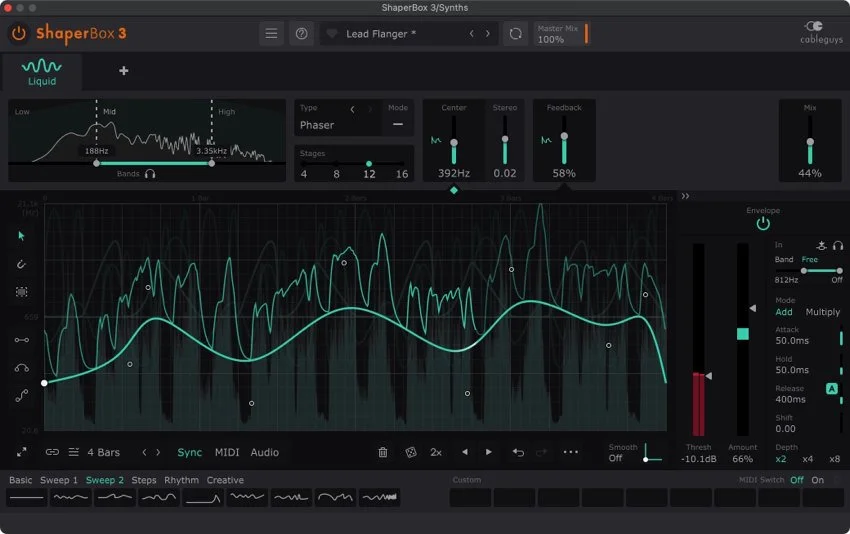This screenshot has width=850, height=534.
Task: Select the straight line segment tool
Action: (22, 340)
